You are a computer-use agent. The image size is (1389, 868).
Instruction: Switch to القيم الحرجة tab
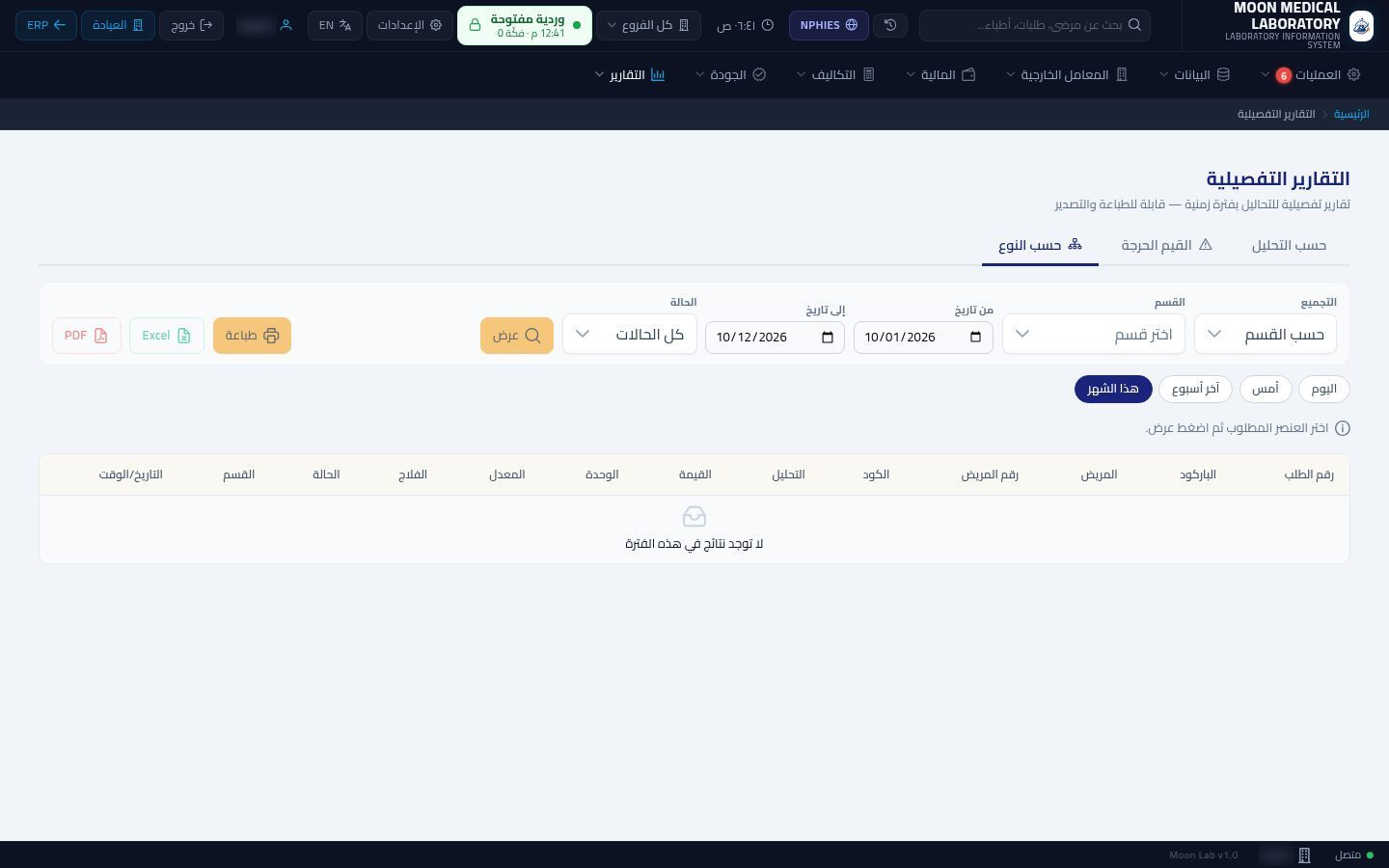point(1166,246)
